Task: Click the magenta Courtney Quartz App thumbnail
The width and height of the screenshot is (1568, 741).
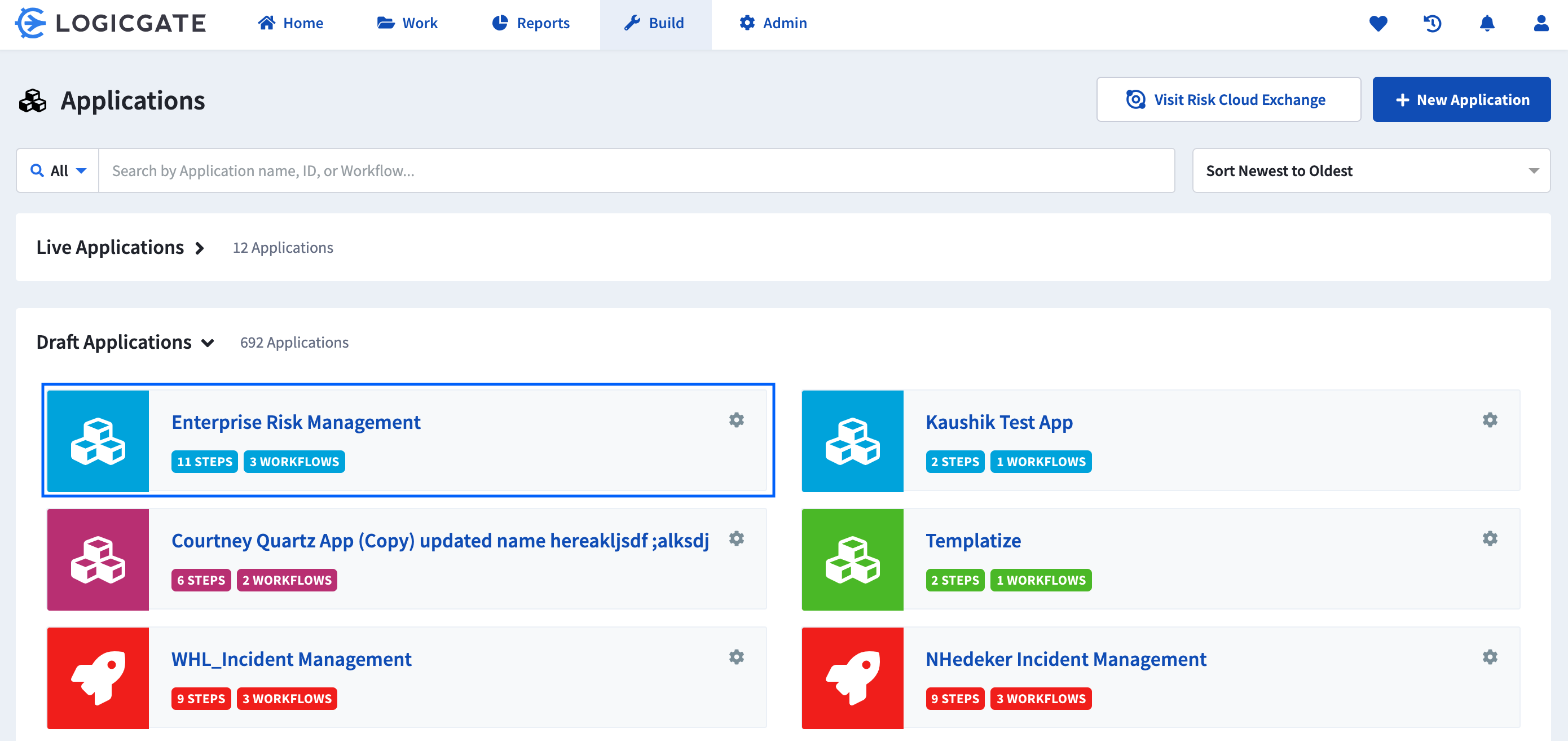Action: pos(98,559)
